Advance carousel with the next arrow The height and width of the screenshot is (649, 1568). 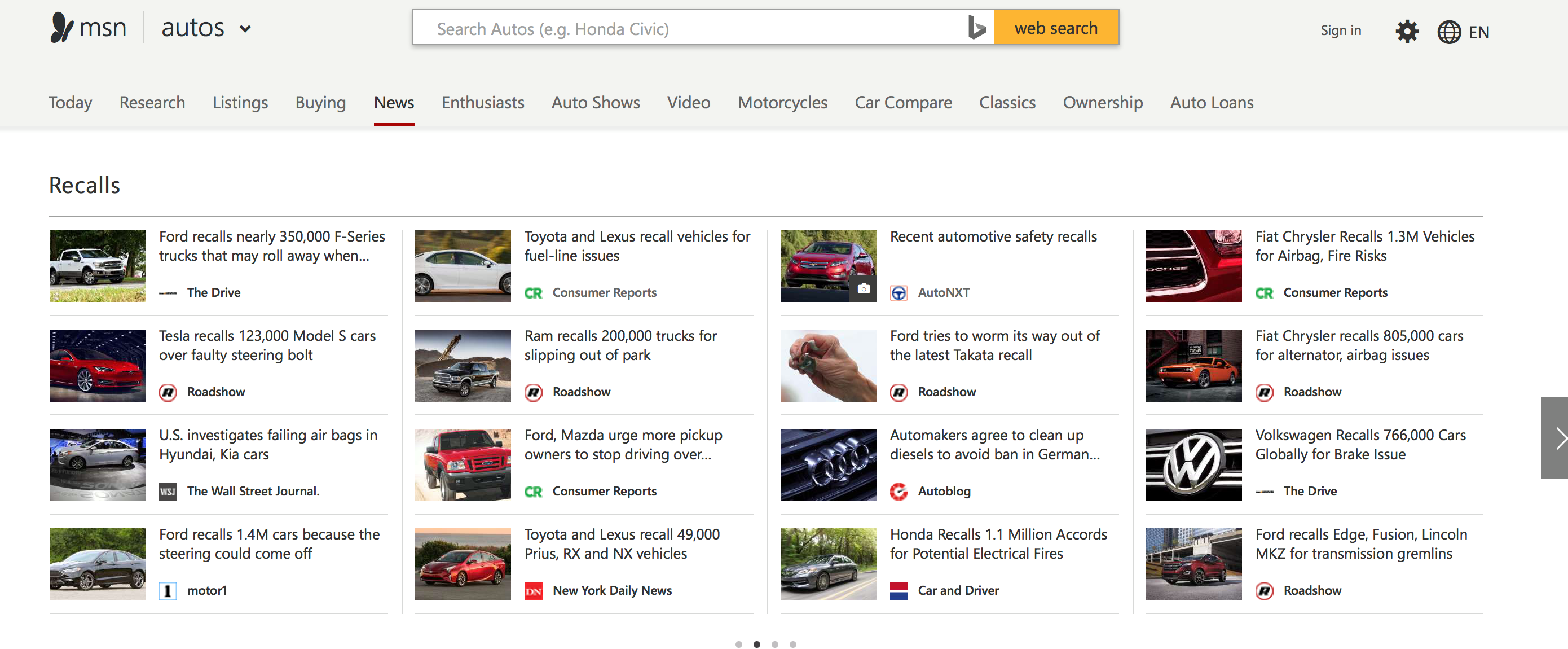(x=1556, y=437)
